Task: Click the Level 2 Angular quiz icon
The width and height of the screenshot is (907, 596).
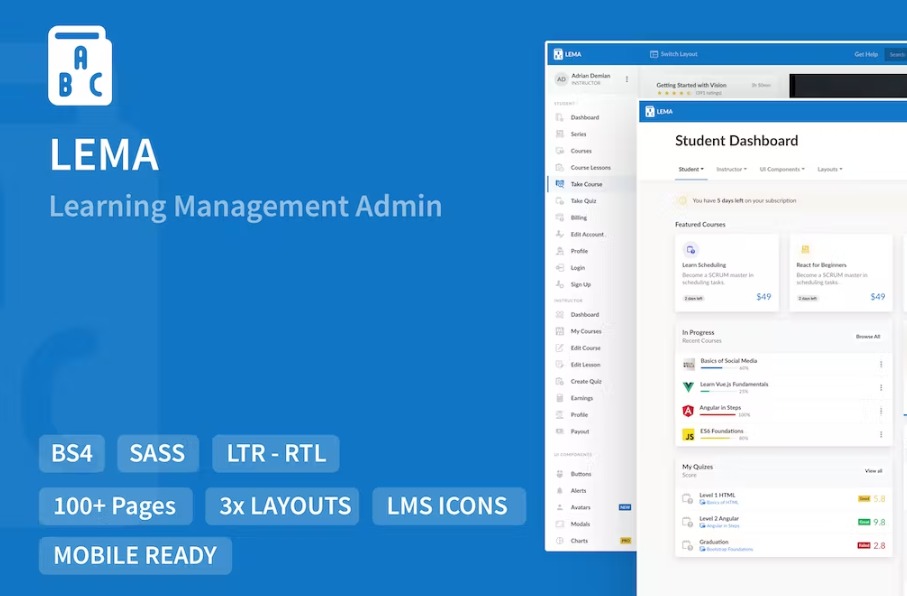Action: 687,522
